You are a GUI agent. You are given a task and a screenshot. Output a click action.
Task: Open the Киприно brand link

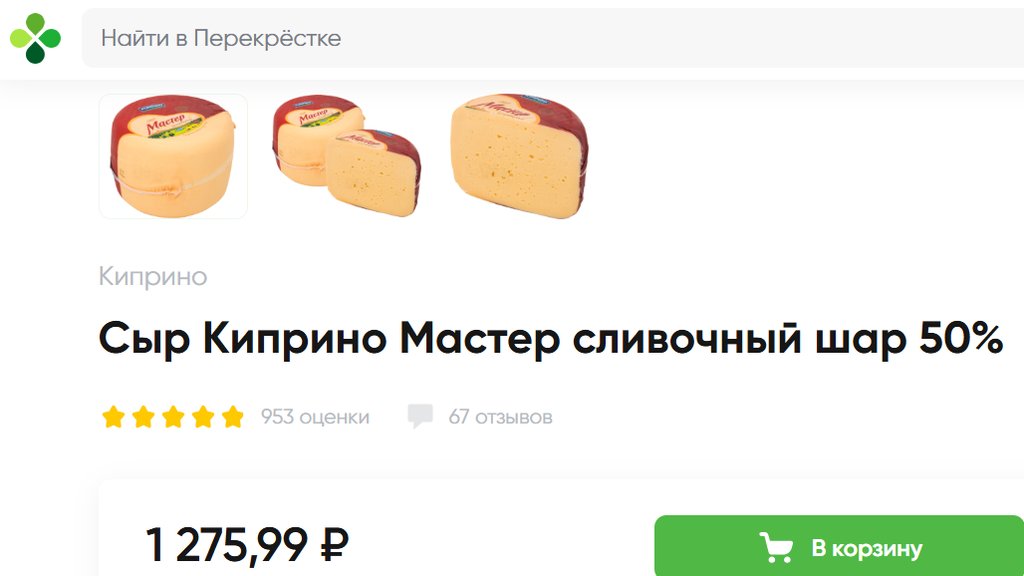pos(153,276)
